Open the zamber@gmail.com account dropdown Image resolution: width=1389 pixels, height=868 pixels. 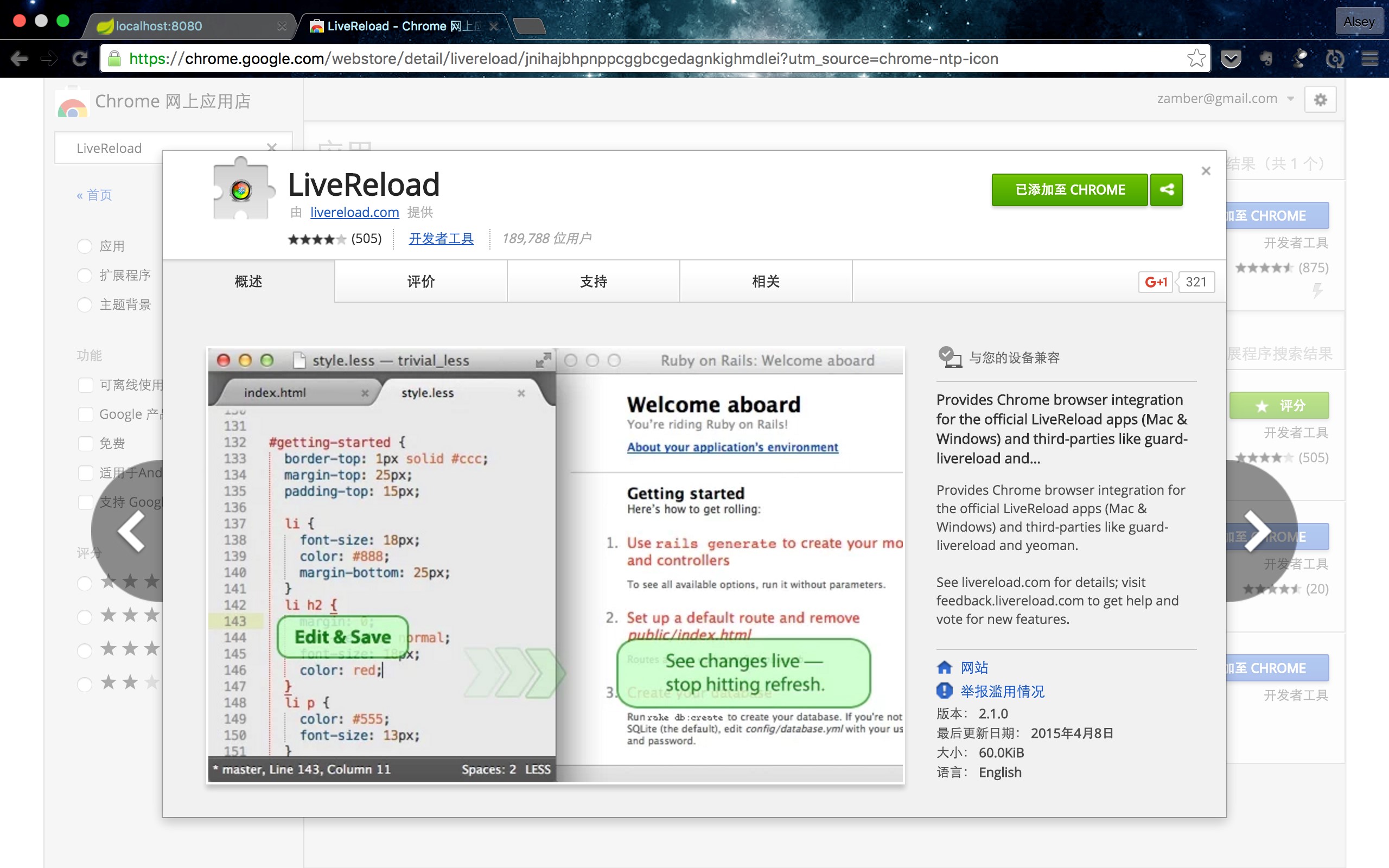1225,99
